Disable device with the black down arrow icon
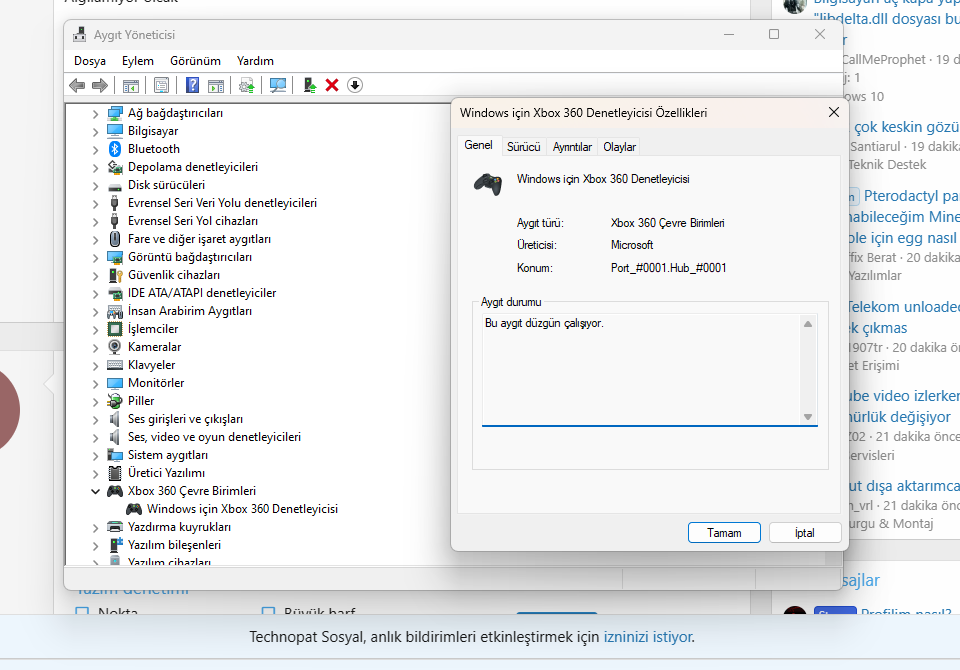This screenshot has height=670, width=960. coord(355,85)
